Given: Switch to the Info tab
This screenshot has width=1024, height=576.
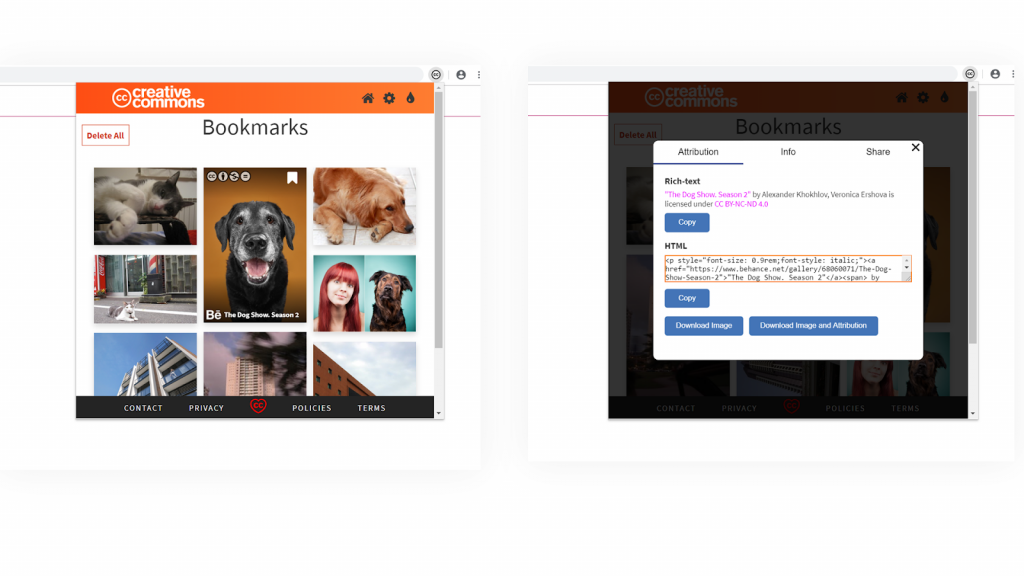Looking at the screenshot, I should pyautogui.click(x=788, y=152).
